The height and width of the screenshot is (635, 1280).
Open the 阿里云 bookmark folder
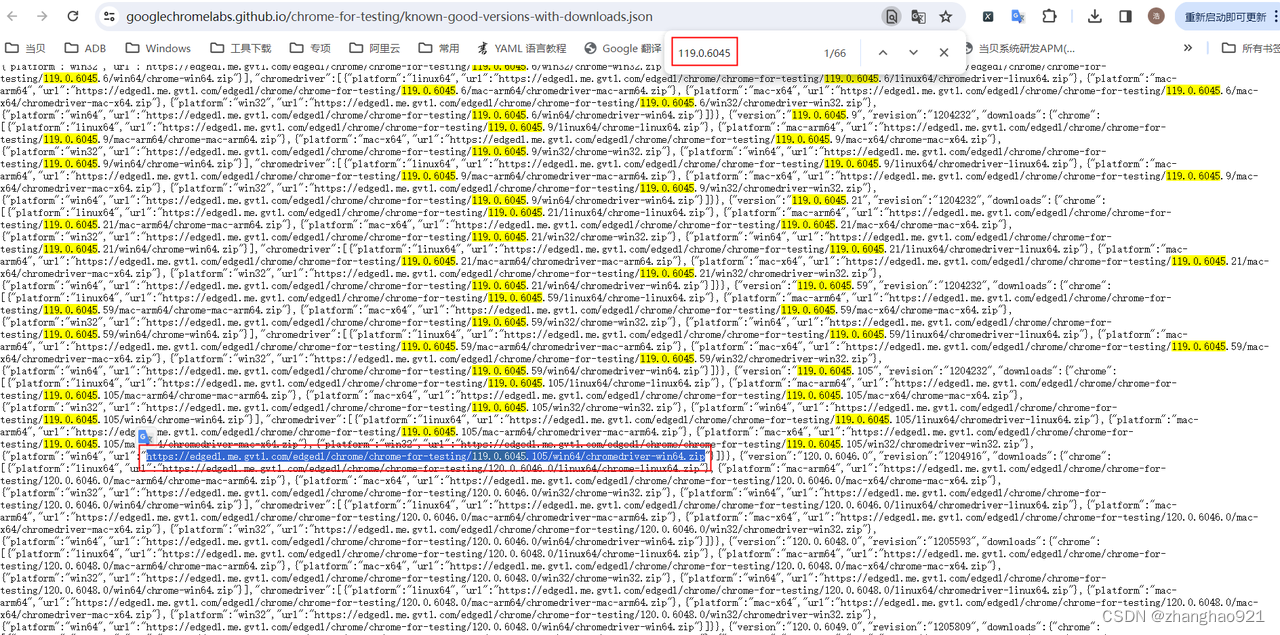pos(375,48)
